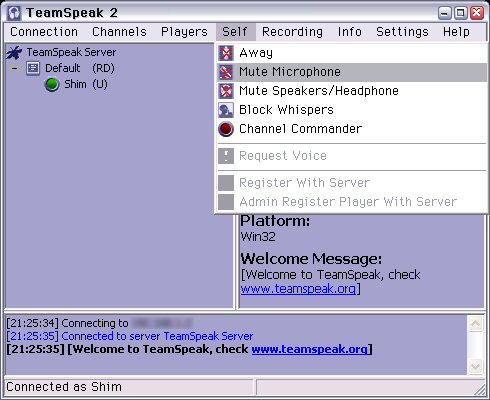Enable Block Whispers option
This screenshot has height=400, width=490.
(x=352, y=110)
